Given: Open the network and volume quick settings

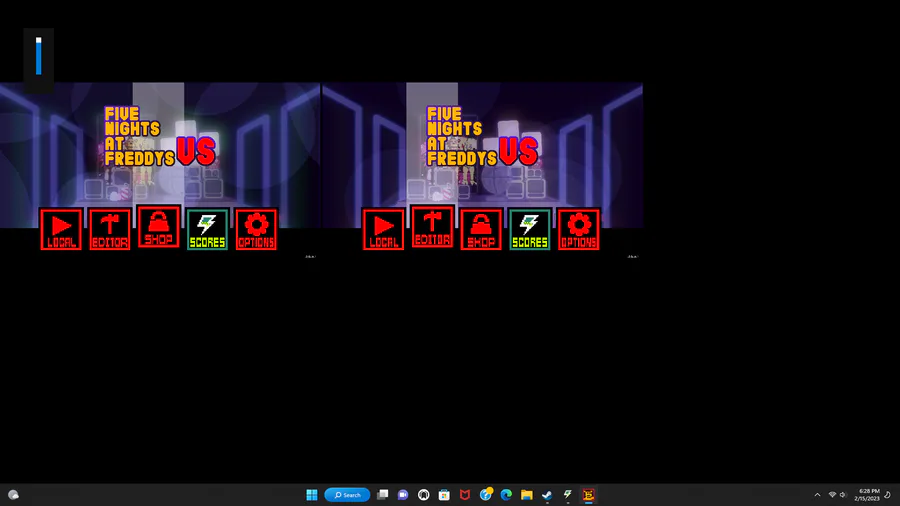Looking at the screenshot, I should click(x=837, y=495).
